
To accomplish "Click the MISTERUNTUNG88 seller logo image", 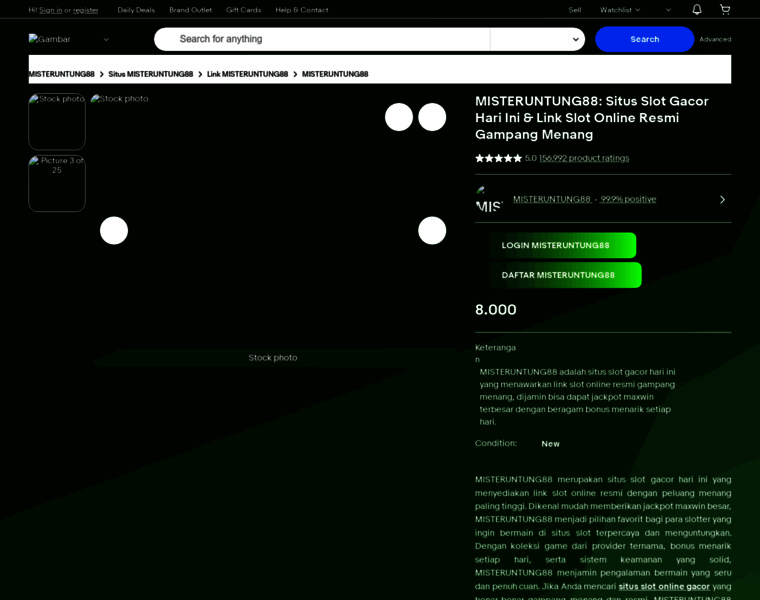I will [x=489, y=199].
